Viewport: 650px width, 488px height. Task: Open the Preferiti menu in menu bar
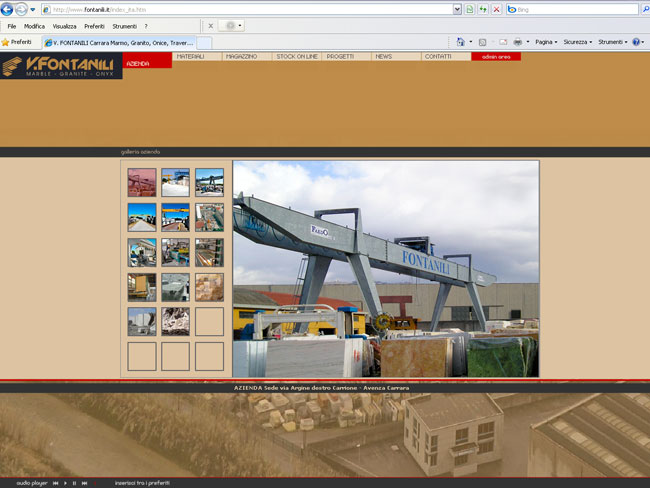pos(94,26)
